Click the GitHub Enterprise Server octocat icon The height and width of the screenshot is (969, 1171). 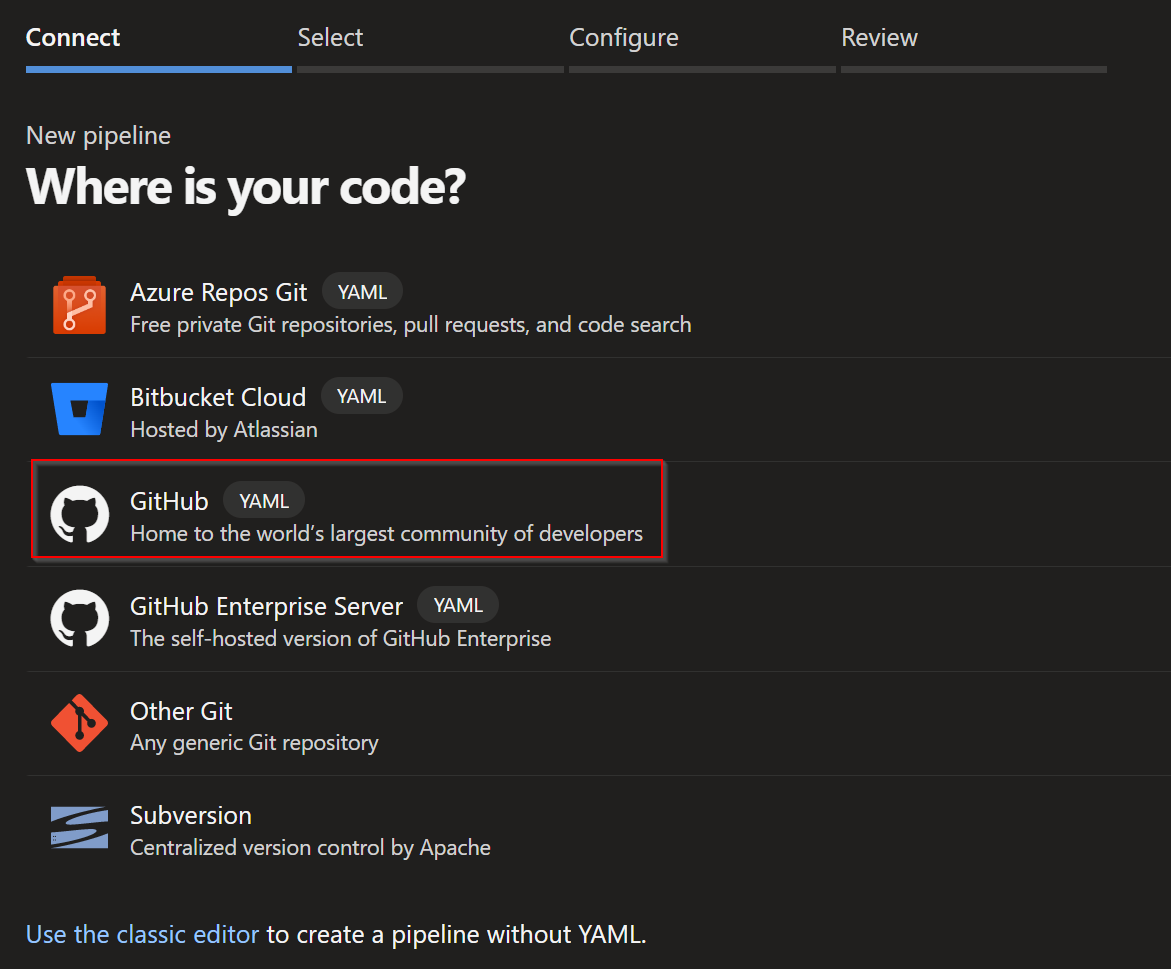point(80,619)
